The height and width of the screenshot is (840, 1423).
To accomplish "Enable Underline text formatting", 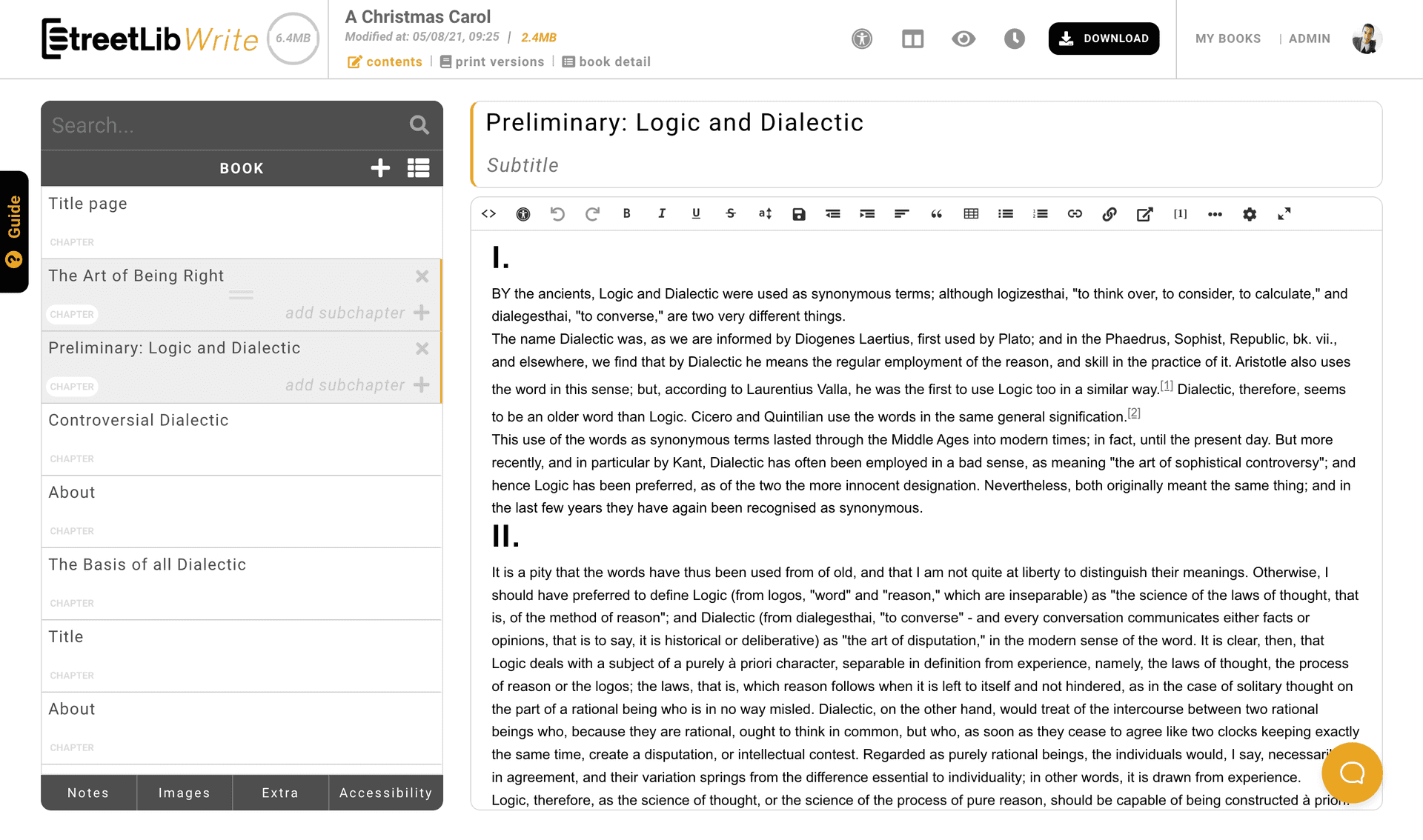I will [697, 213].
